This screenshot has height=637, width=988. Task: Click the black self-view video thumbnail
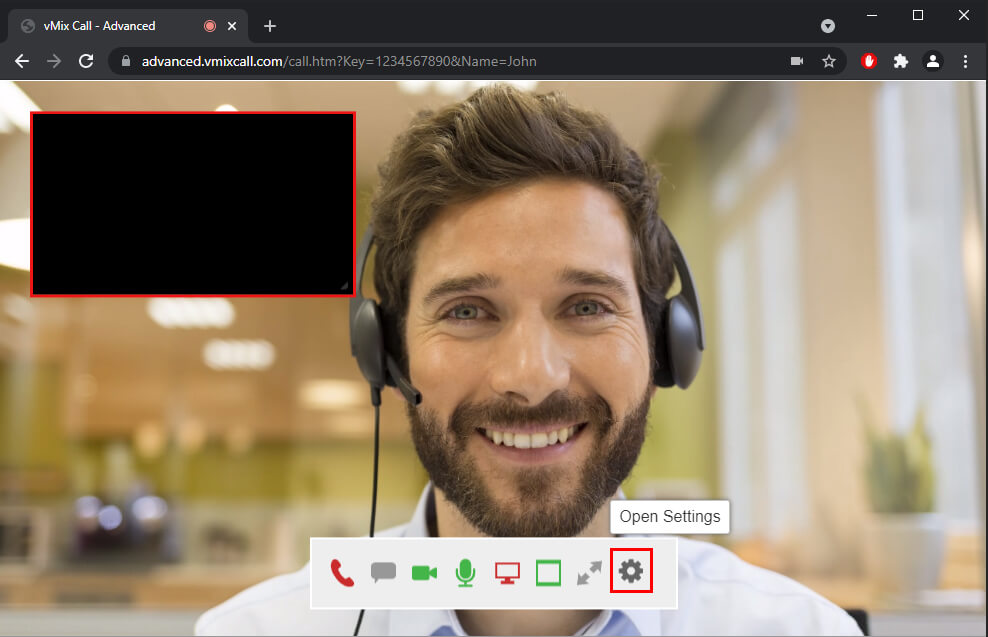point(193,204)
